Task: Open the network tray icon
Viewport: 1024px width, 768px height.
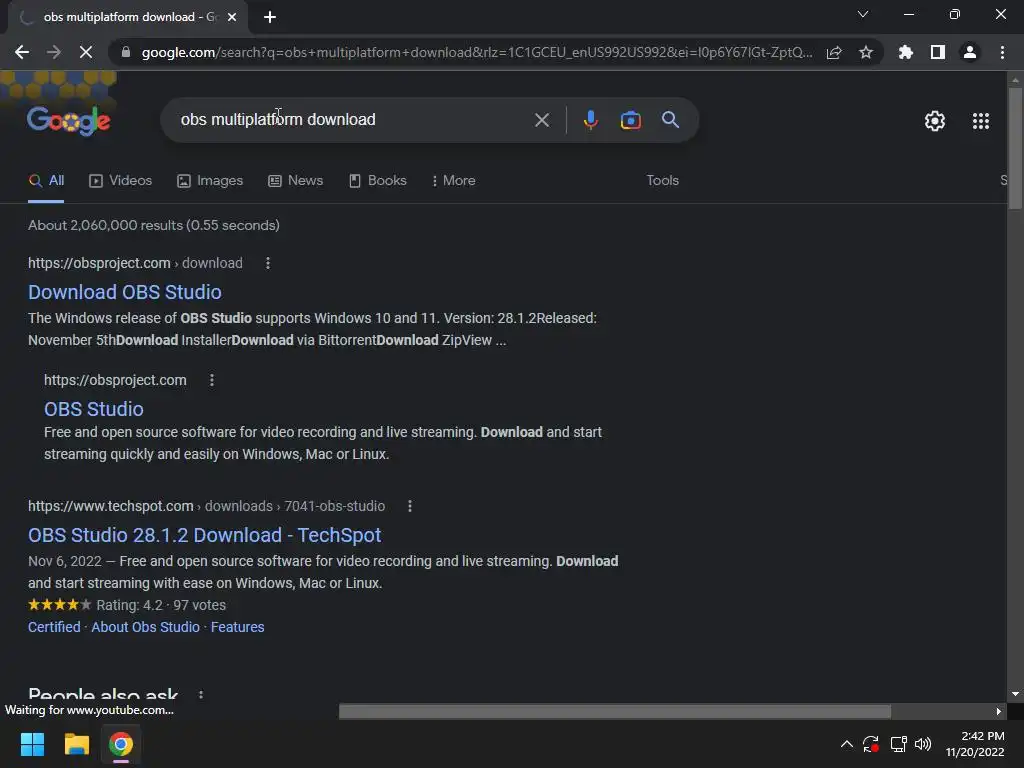Action: pos(898,744)
